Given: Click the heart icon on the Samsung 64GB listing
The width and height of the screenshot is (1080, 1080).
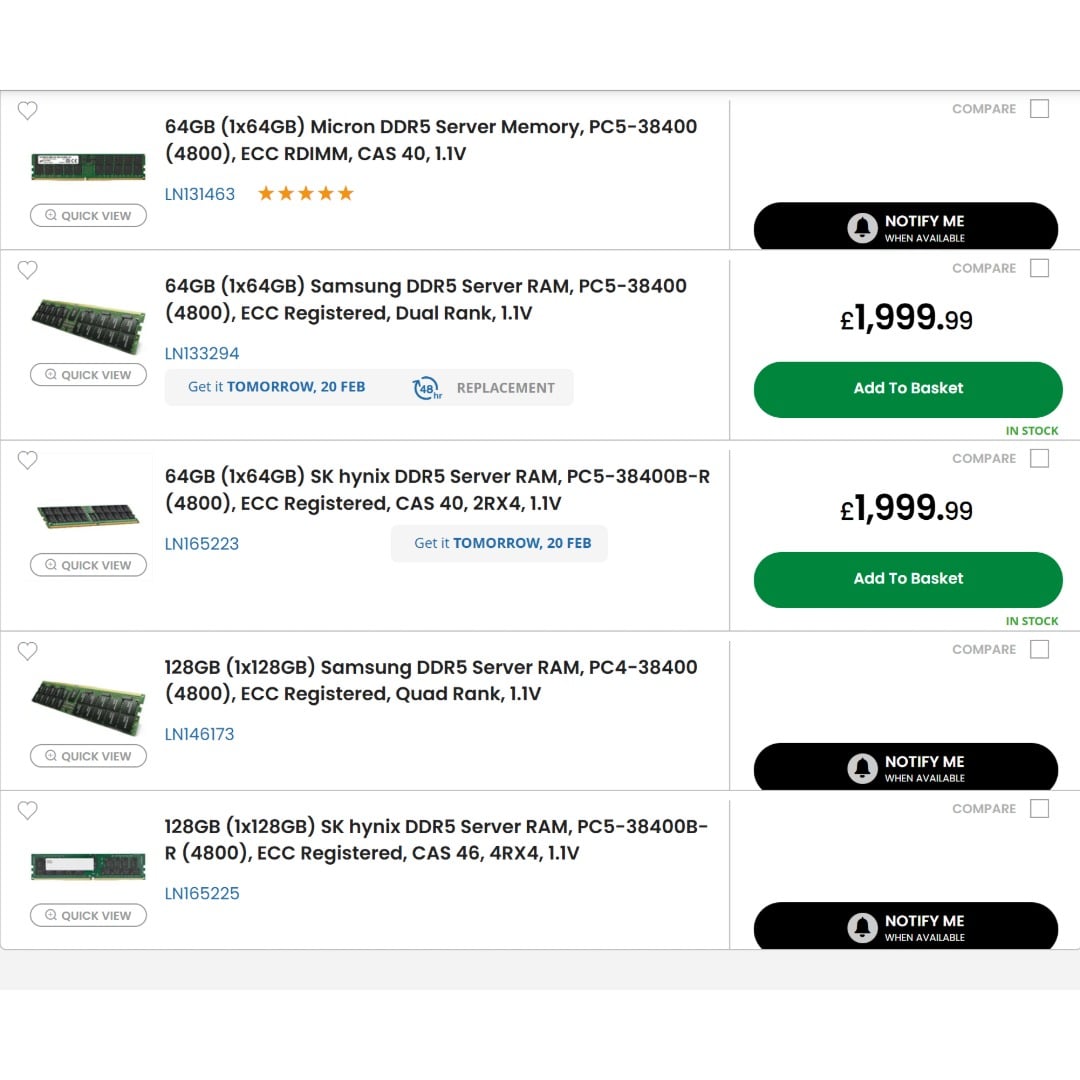Looking at the screenshot, I should pyautogui.click(x=27, y=270).
